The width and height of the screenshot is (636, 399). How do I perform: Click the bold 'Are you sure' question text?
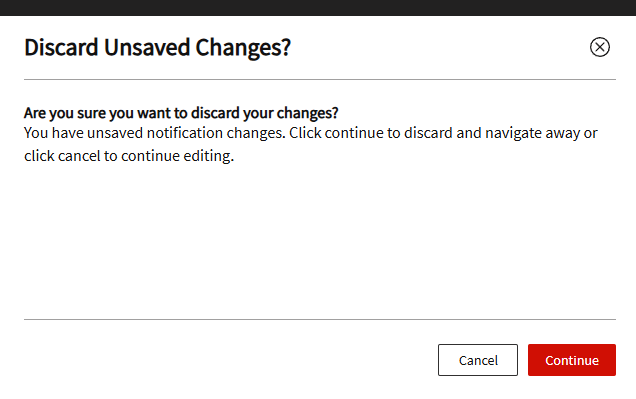pos(181,113)
